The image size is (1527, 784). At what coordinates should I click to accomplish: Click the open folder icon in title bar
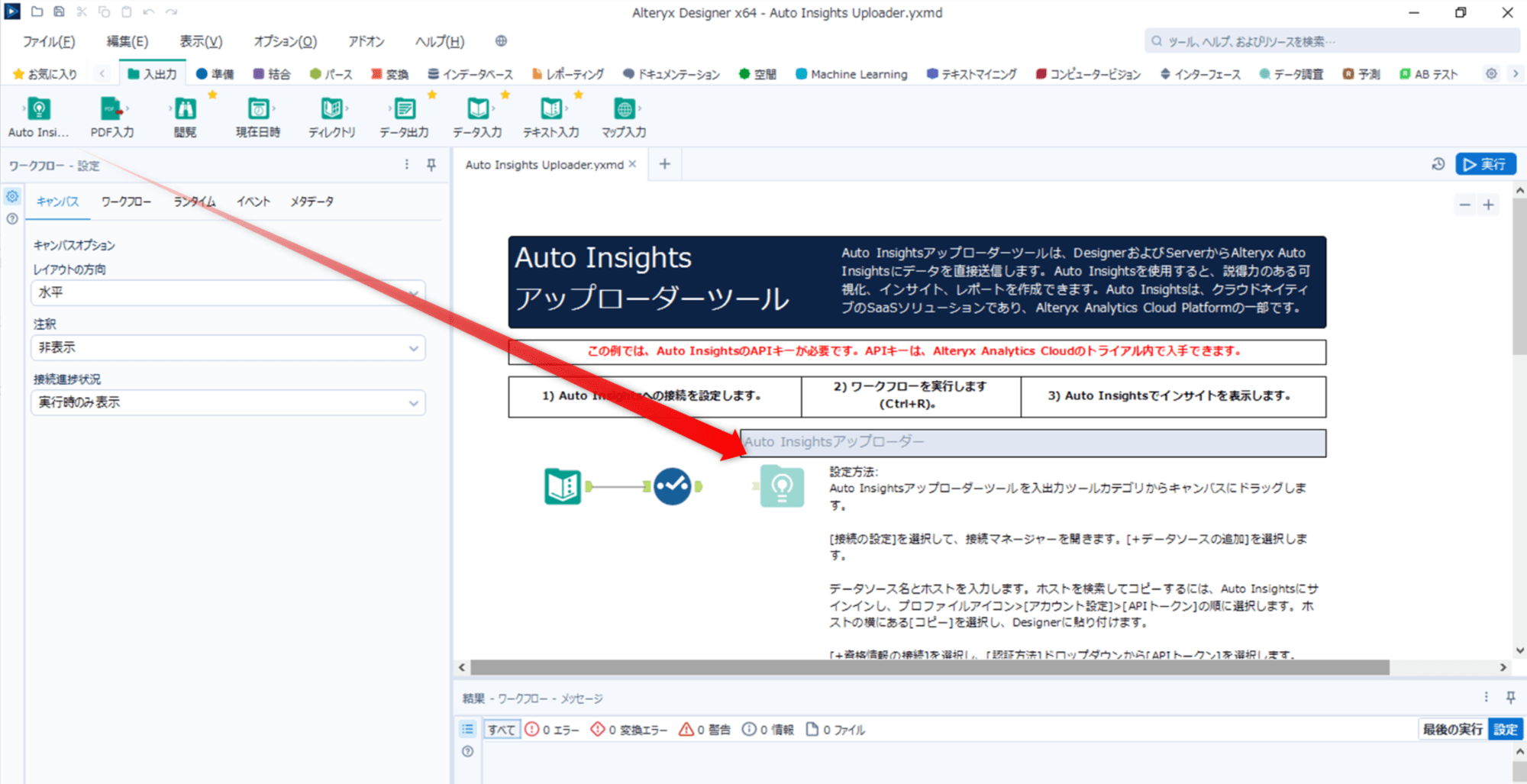37,11
